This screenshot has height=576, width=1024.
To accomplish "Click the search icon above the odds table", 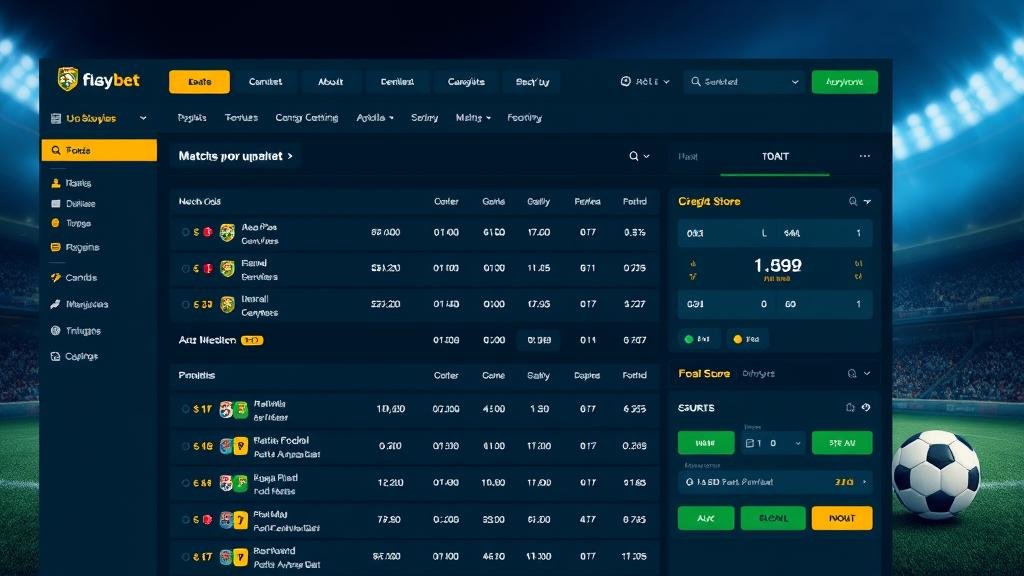I will point(634,156).
